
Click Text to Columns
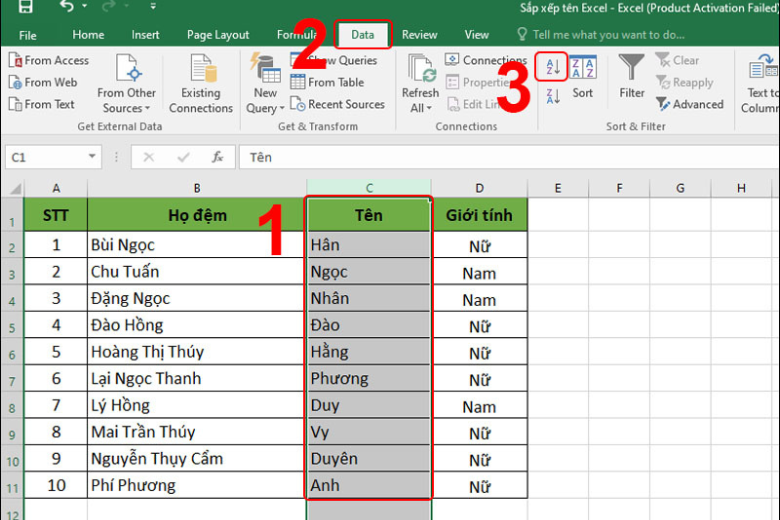[x=761, y=84]
